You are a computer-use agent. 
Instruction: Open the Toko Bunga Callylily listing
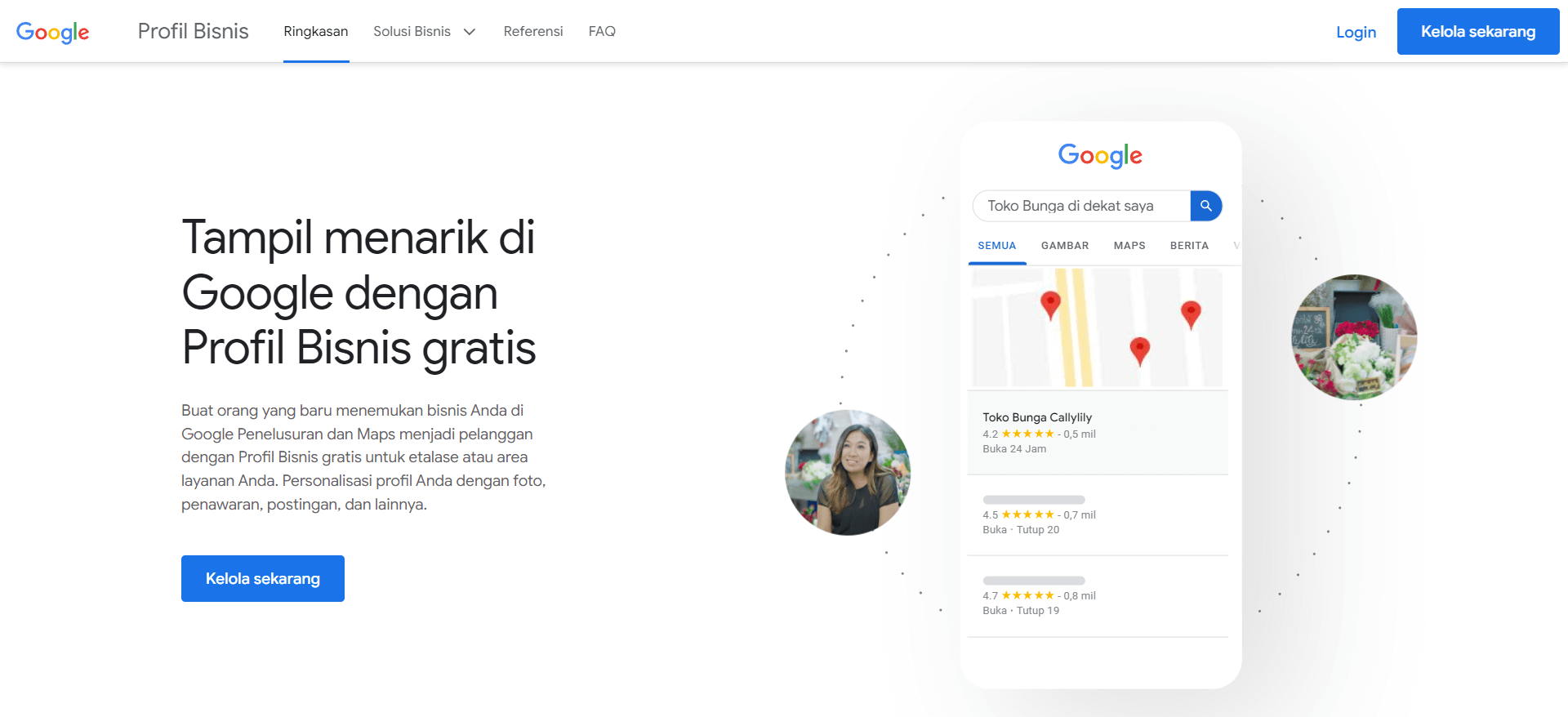coord(1098,433)
